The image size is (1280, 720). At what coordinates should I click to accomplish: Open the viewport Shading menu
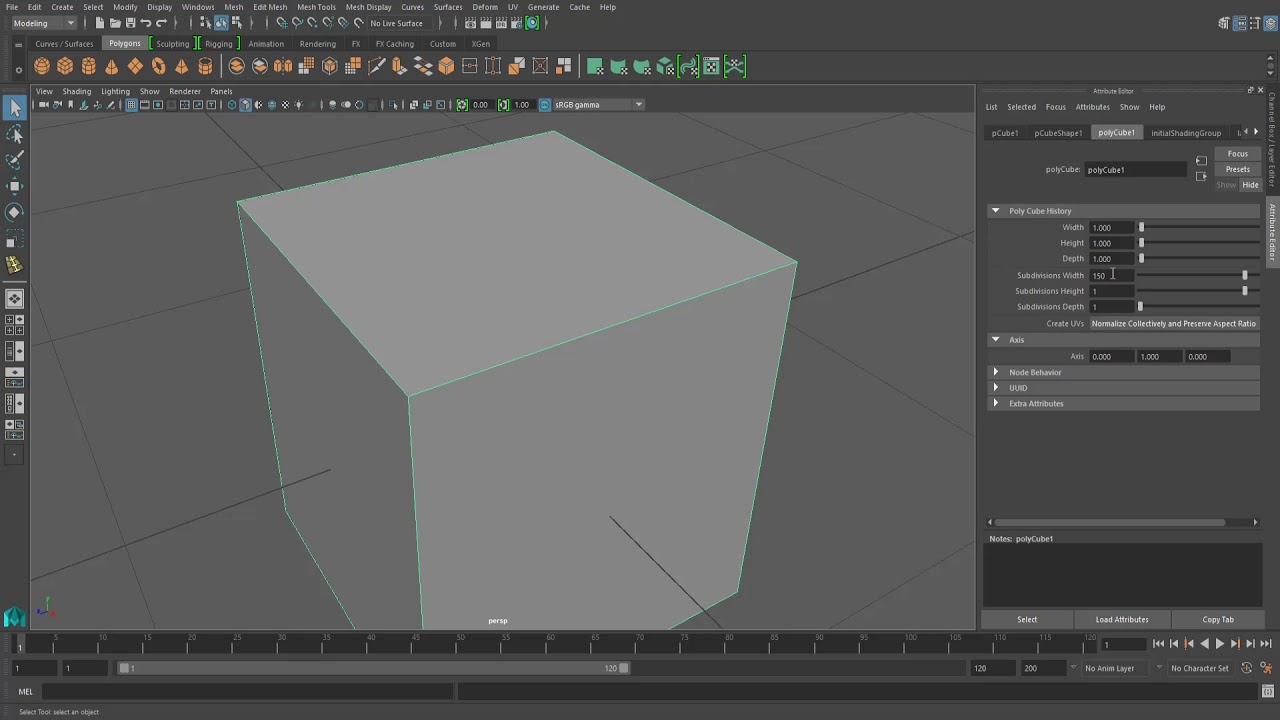pos(76,91)
